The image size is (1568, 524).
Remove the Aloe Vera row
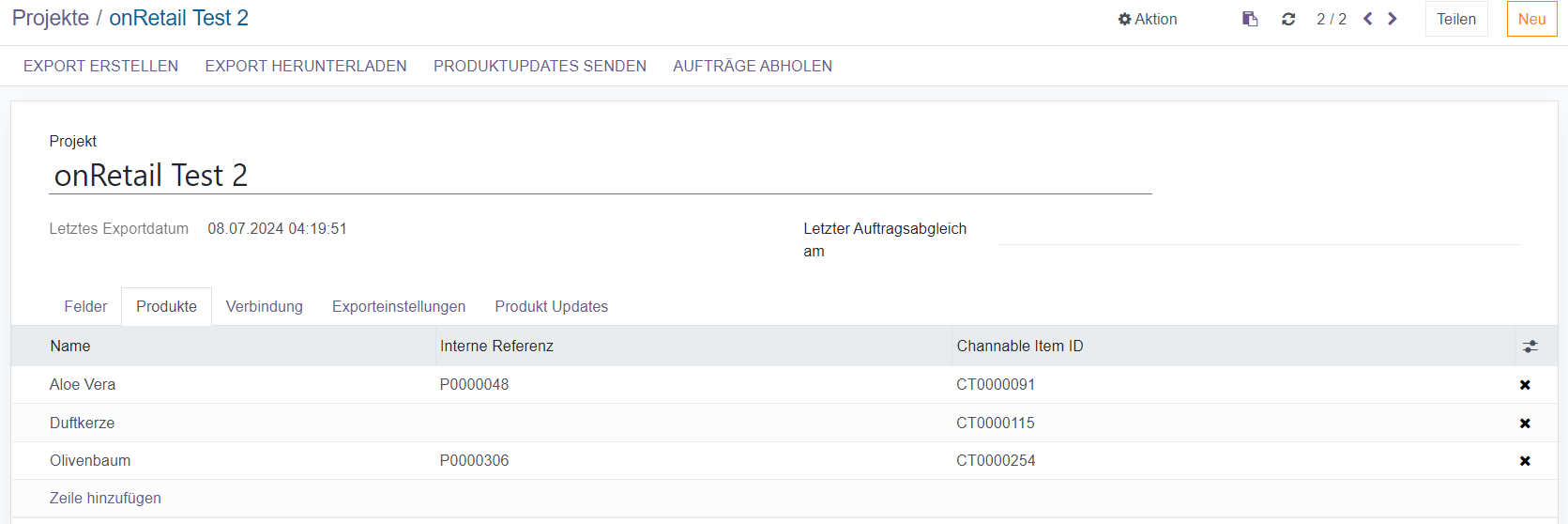1525,385
